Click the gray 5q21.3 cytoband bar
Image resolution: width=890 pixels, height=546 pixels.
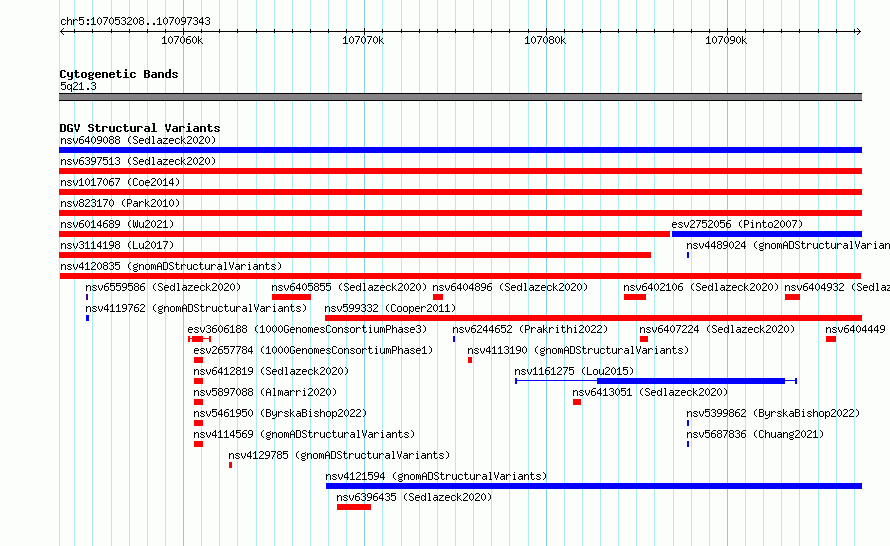(x=460, y=97)
